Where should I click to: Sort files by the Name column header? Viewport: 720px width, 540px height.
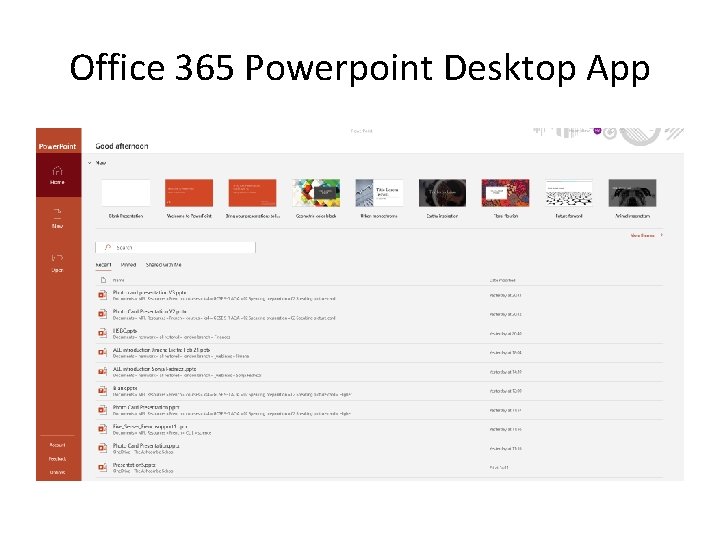coord(118,280)
